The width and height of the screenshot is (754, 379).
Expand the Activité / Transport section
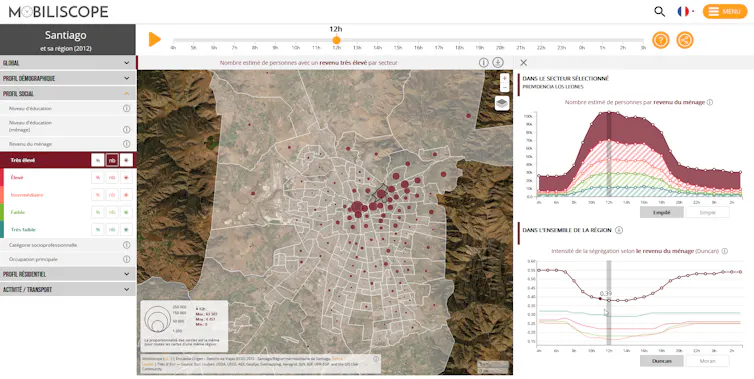point(68,290)
